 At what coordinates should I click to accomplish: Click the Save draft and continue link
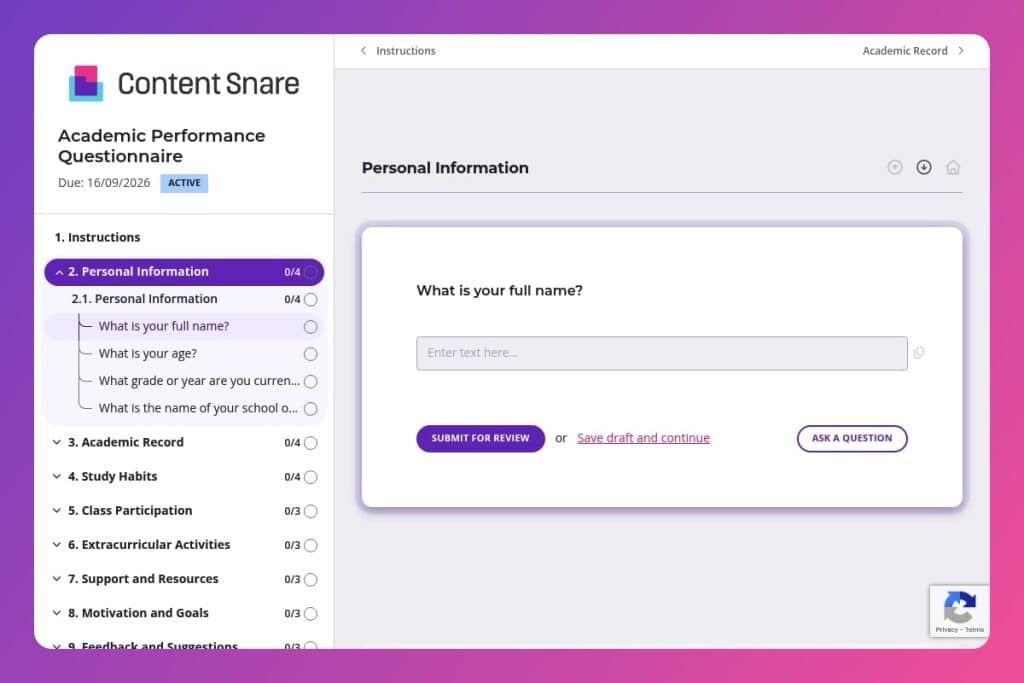click(x=643, y=438)
